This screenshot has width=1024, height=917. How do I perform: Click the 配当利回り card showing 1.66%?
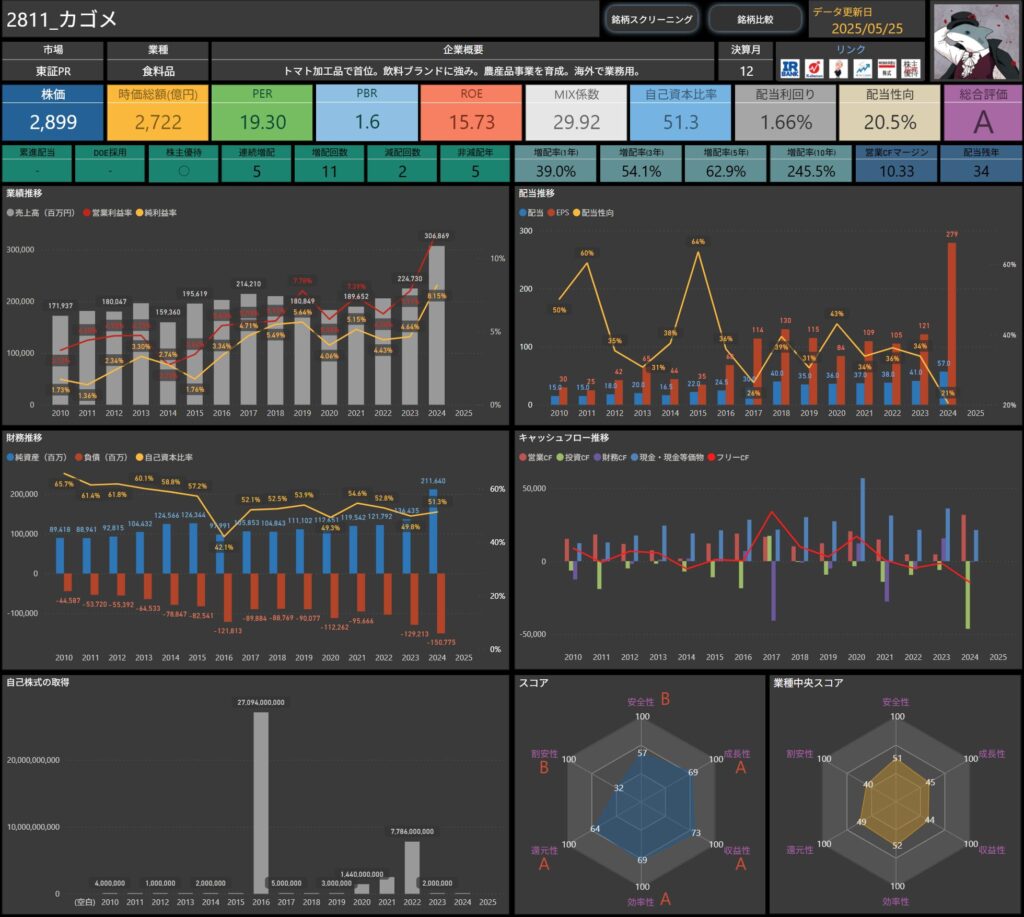point(786,112)
